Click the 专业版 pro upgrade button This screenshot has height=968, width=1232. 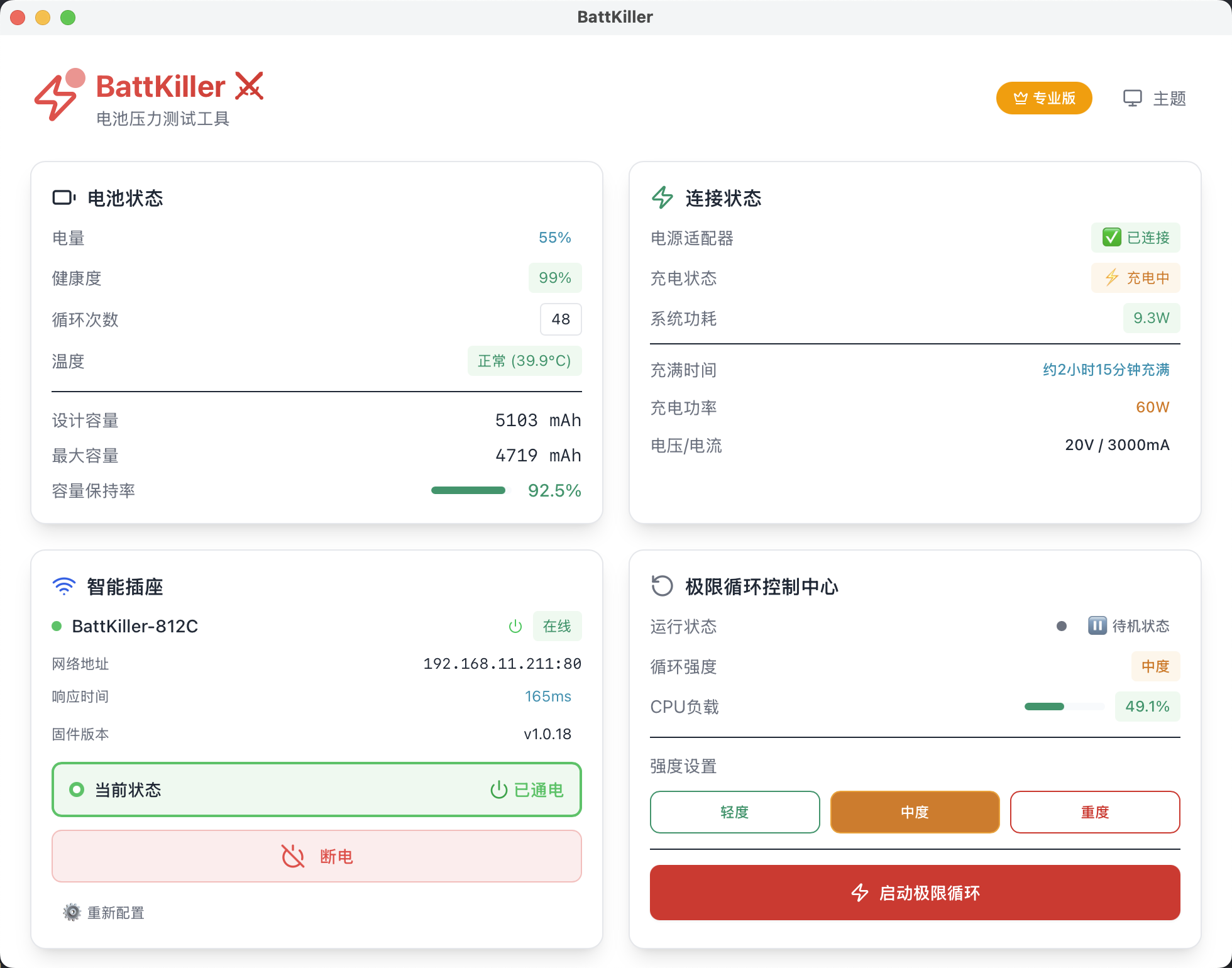1043,99
